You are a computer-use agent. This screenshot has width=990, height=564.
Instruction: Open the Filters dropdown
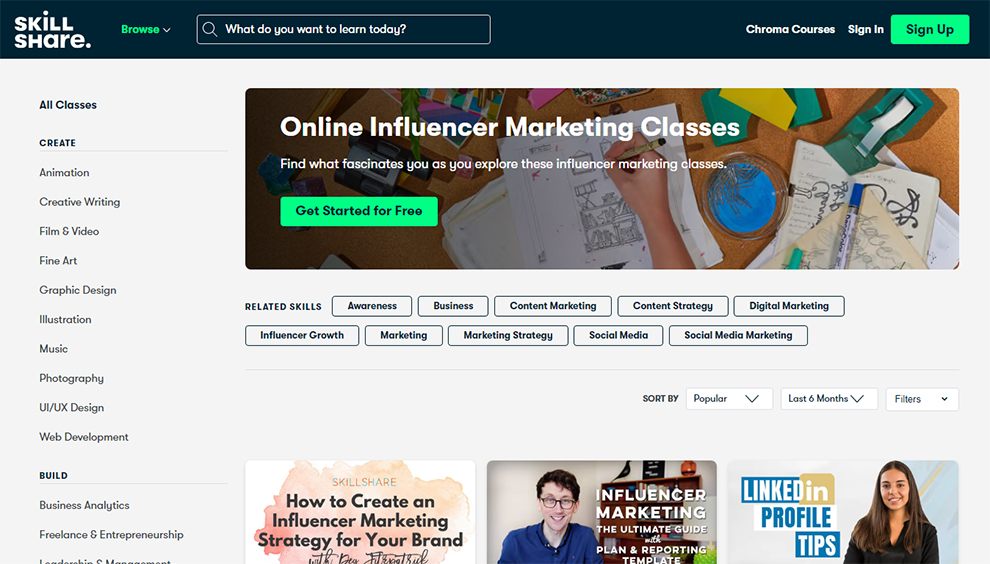coord(922,399)
